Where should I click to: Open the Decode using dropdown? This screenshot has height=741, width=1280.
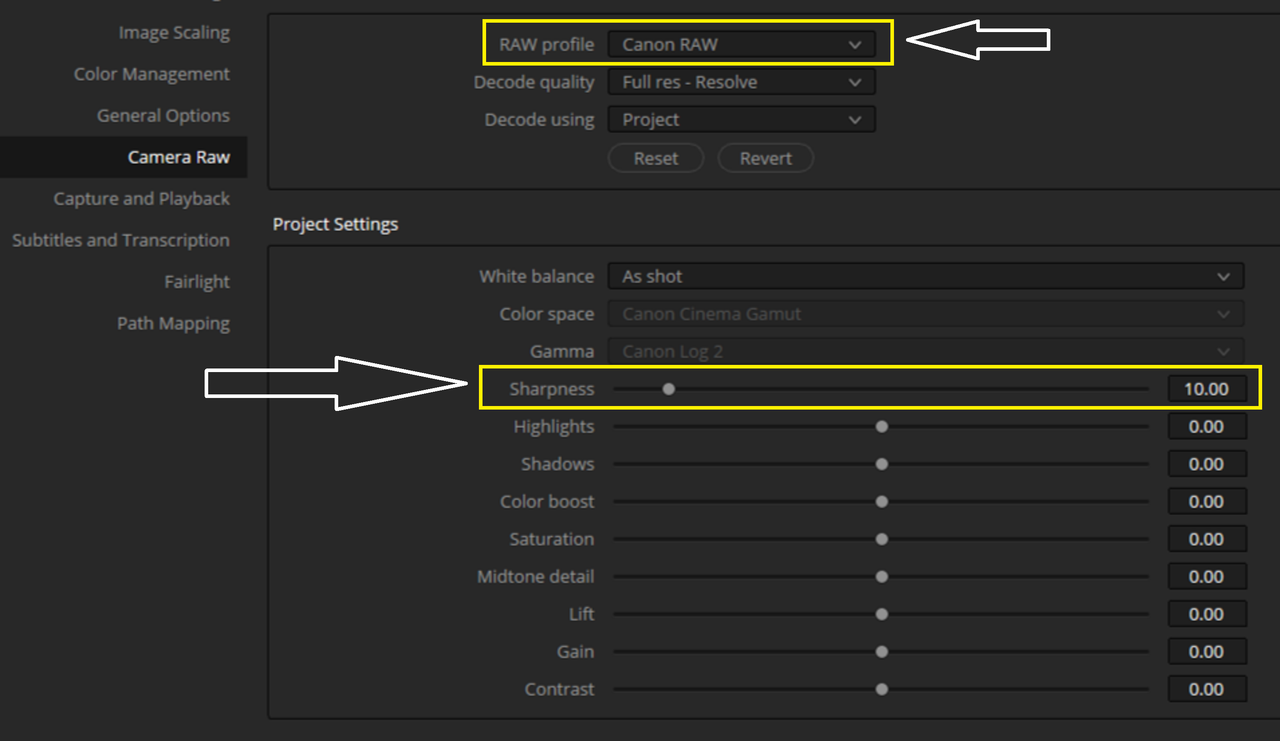coord(741,119)
